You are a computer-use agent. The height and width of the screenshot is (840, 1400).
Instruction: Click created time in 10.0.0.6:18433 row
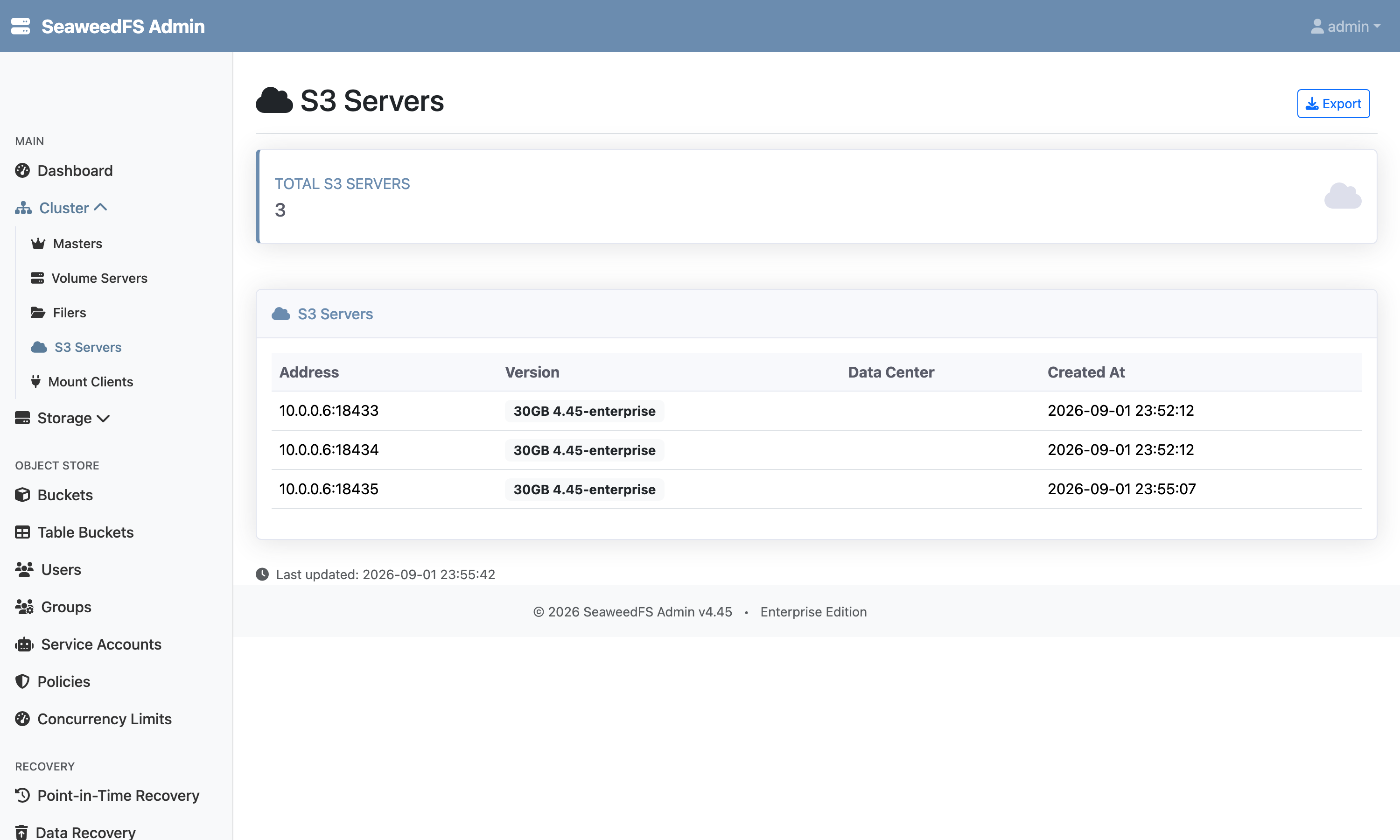[x=1120, y=410]
